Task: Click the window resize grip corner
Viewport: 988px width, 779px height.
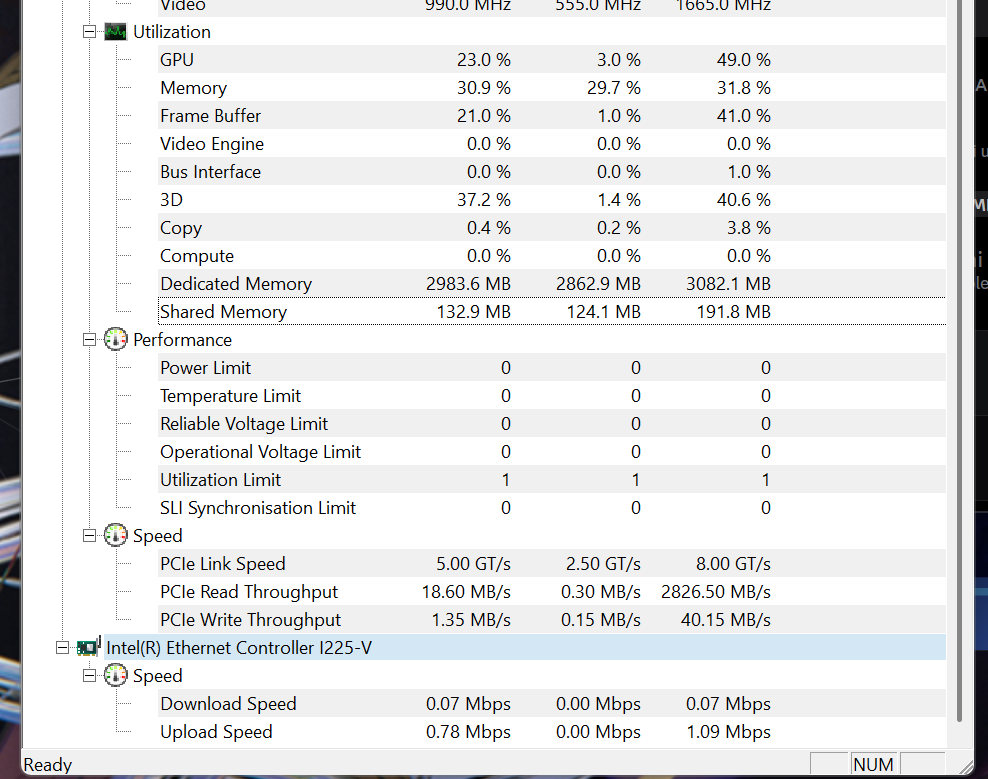Action: coord(965,766)
